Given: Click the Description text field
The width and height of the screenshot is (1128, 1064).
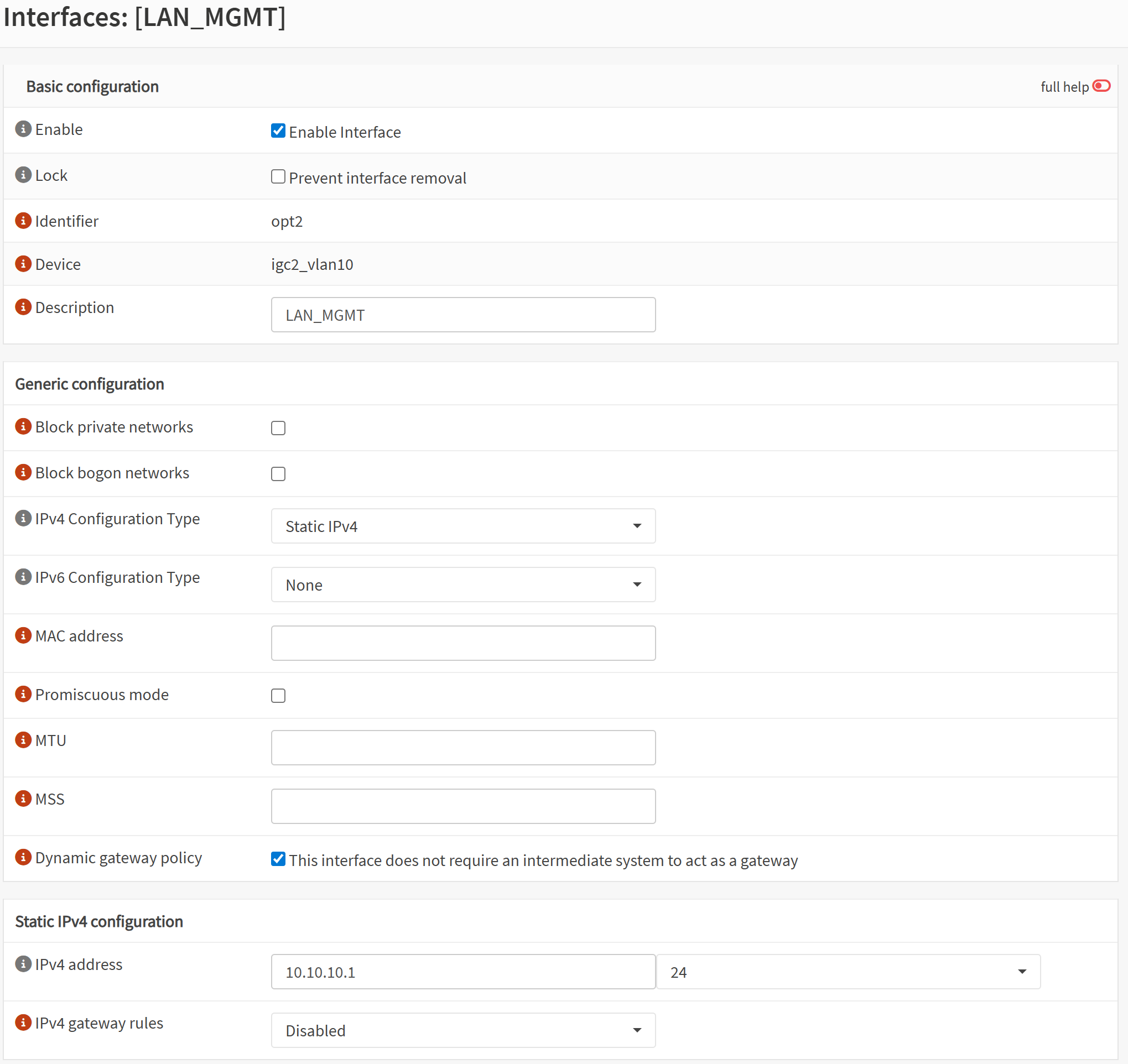Looking at the screenshot, I should [463, 315].
